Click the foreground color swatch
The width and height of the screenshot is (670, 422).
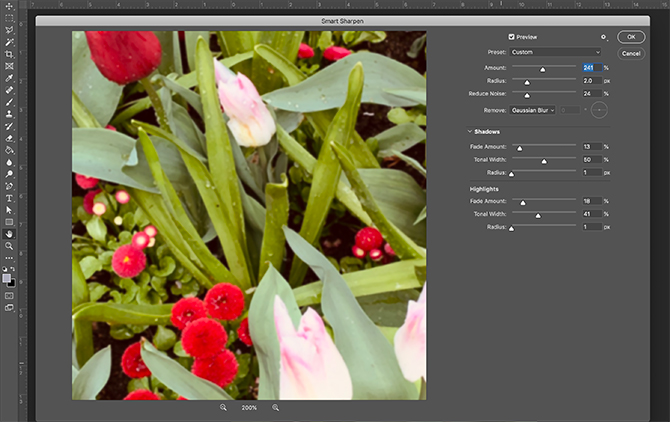[6, 278]
